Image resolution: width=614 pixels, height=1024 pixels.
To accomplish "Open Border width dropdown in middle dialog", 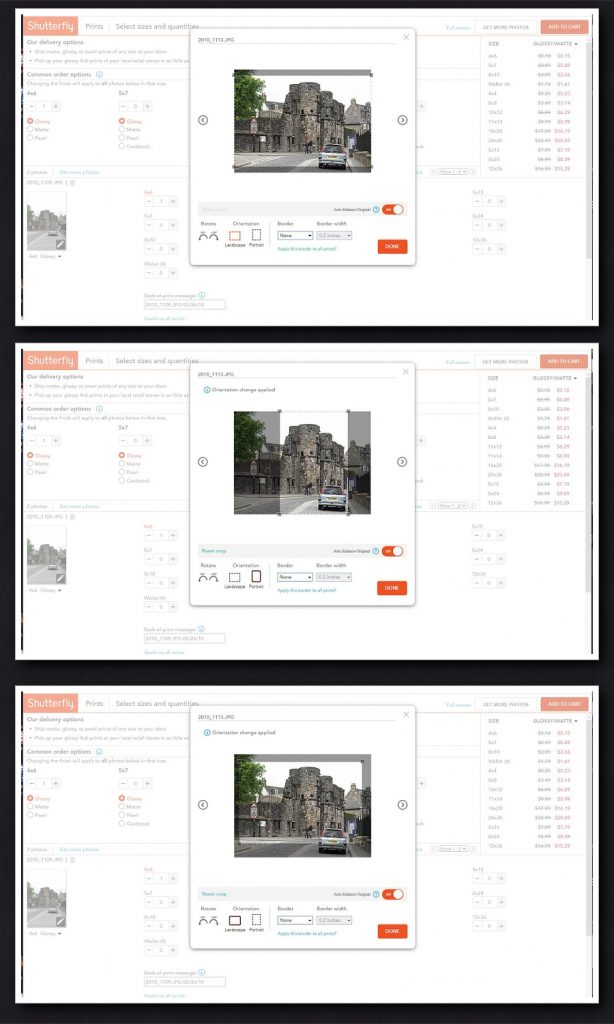I will [334, 577].
